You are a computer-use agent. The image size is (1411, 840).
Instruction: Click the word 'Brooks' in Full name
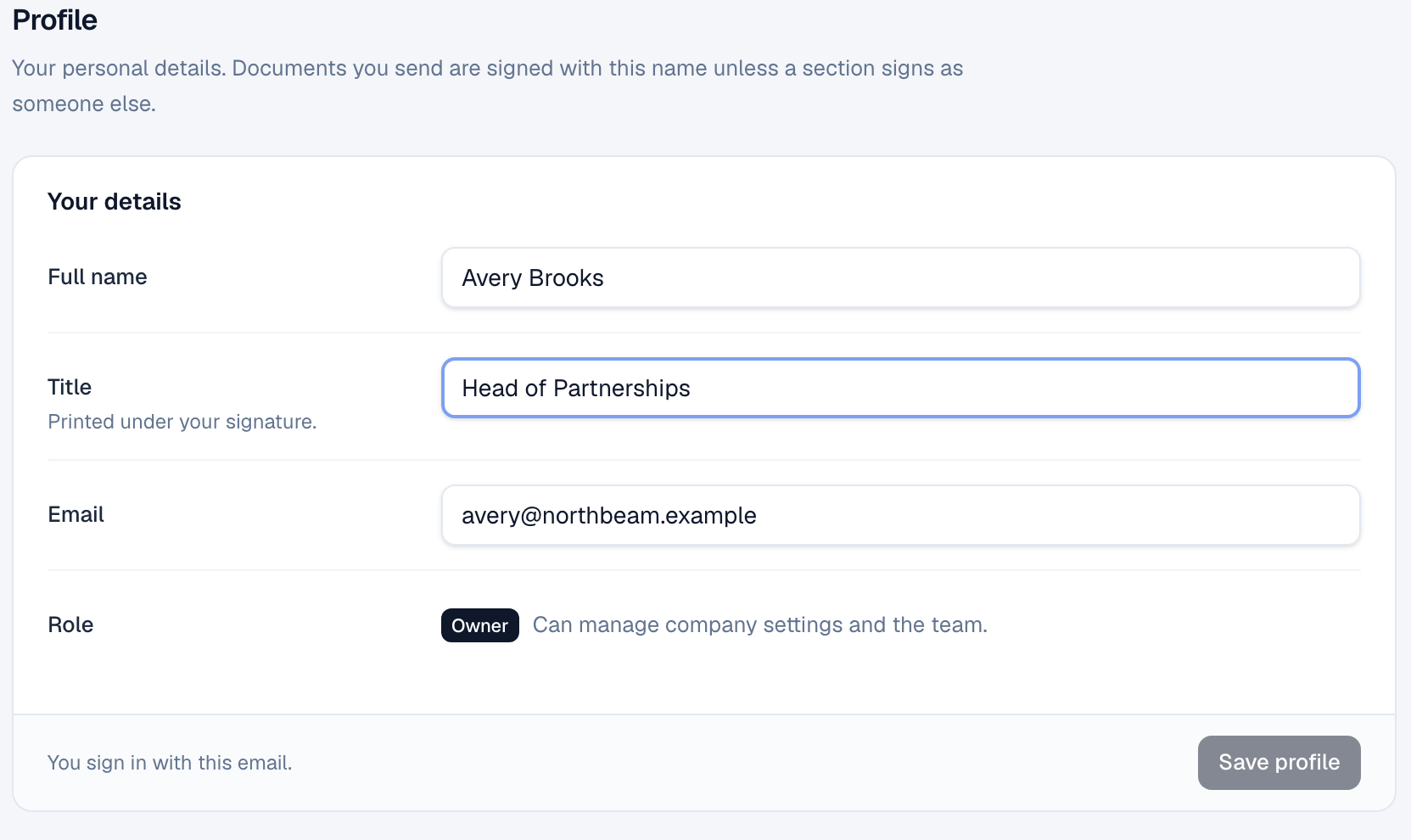click(566, 278)
